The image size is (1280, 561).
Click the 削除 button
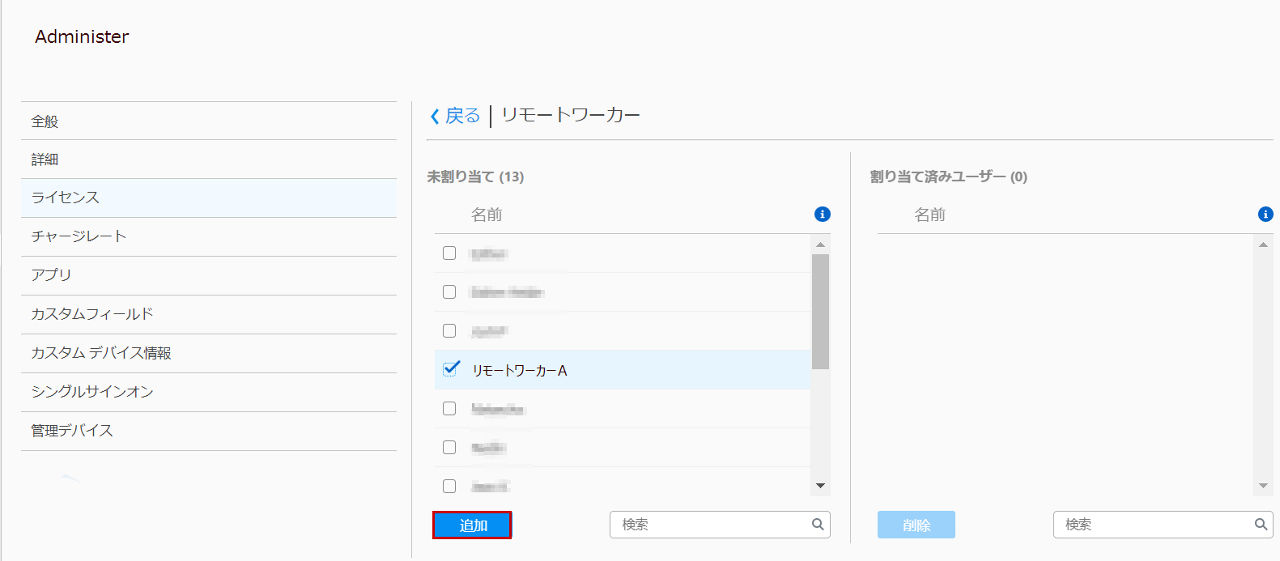[x=916, y=525]
